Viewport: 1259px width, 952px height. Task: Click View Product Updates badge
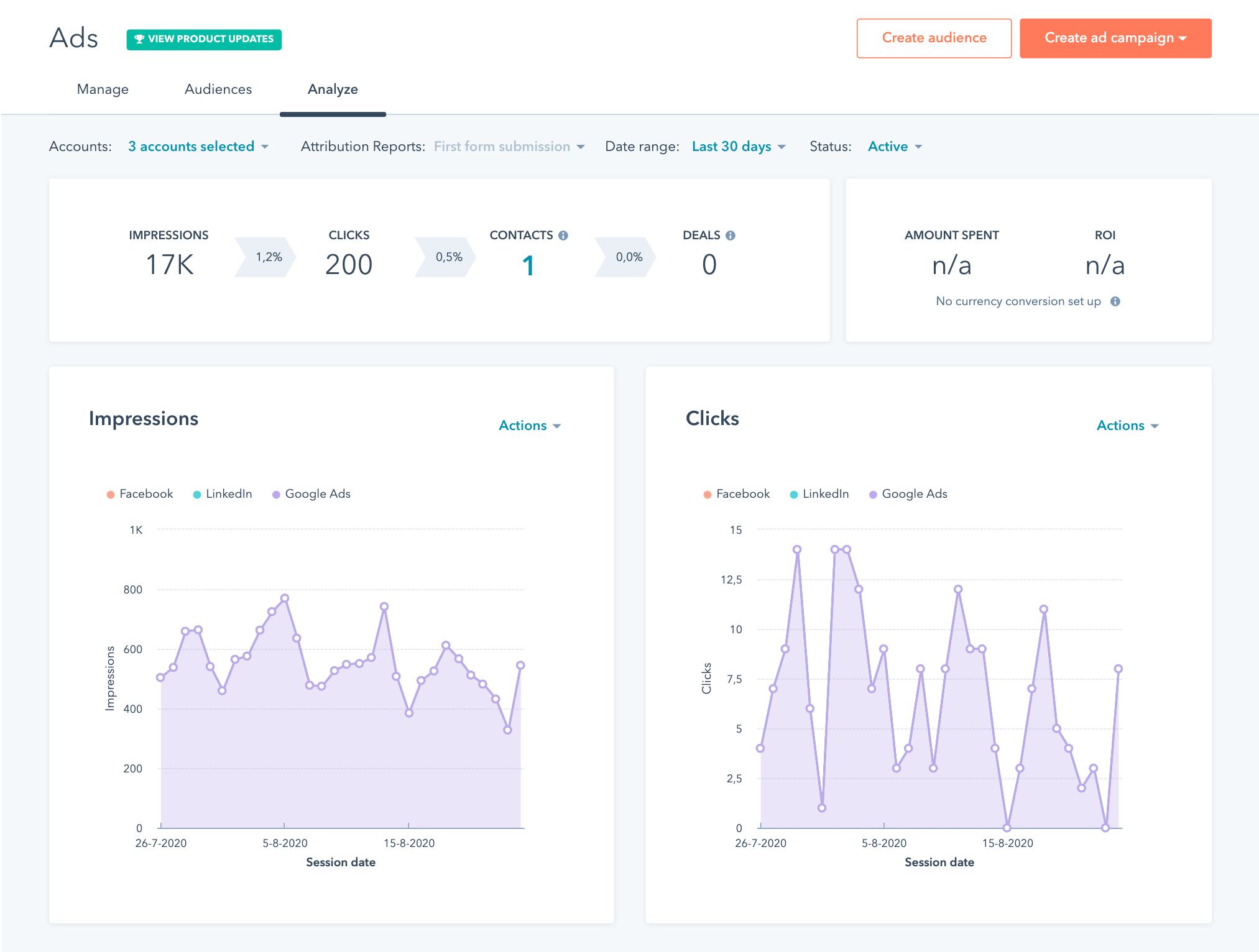point(204,39)
